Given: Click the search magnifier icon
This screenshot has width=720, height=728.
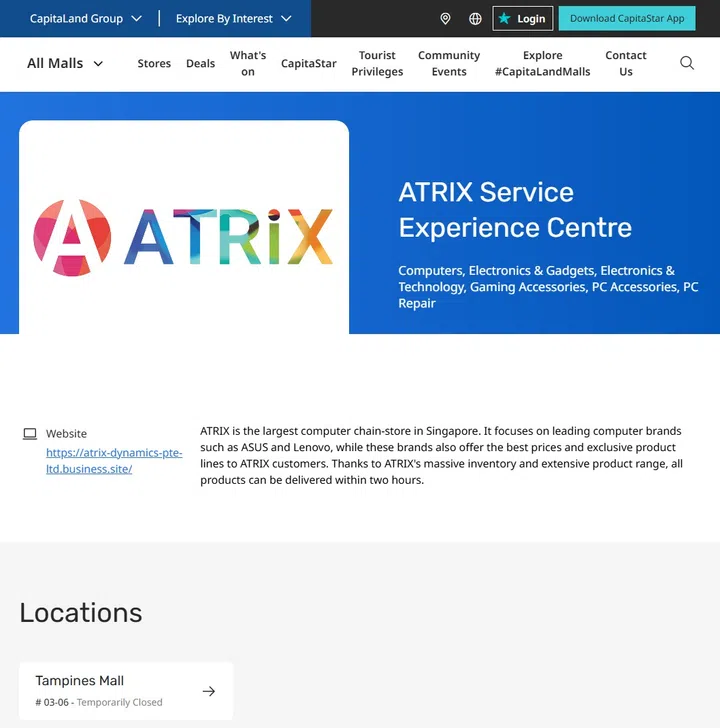Looking at the screenshot, I should pos(687,63).
